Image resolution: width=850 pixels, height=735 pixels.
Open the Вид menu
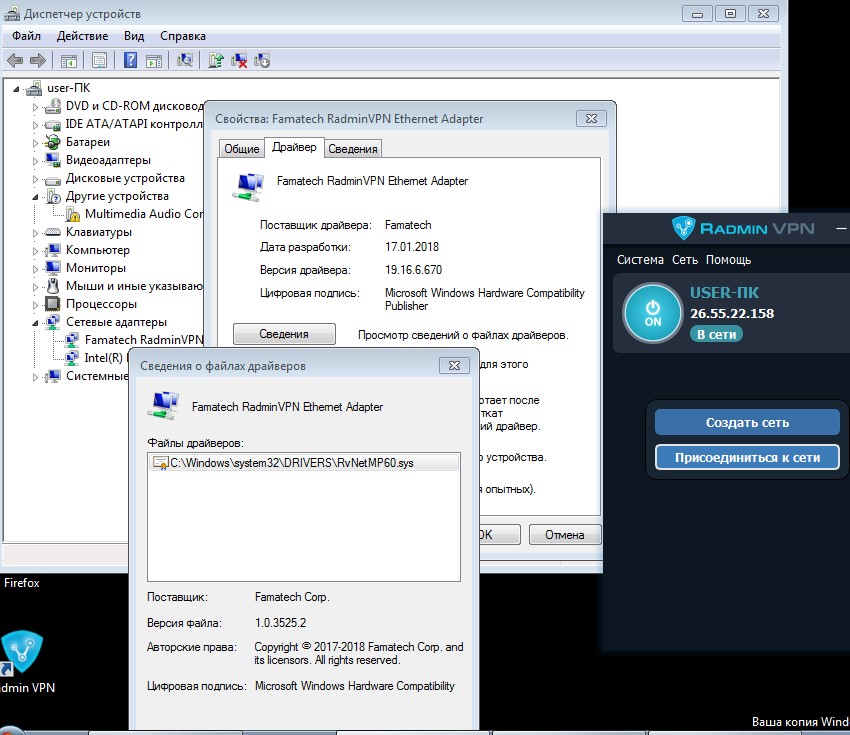[x=134, y=36]
